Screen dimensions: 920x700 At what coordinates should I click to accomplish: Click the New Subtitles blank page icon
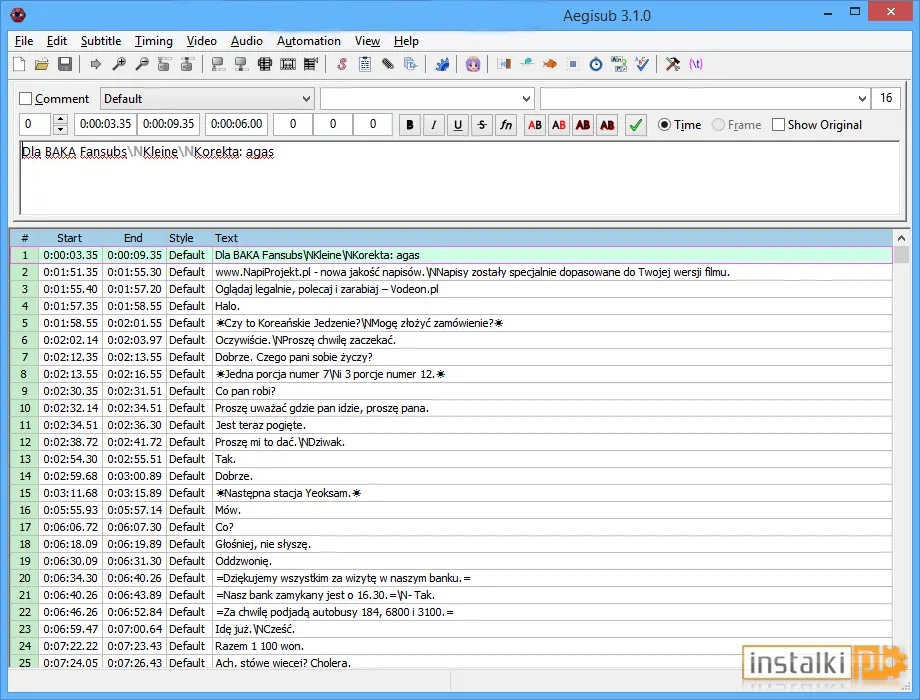point(19,64)
